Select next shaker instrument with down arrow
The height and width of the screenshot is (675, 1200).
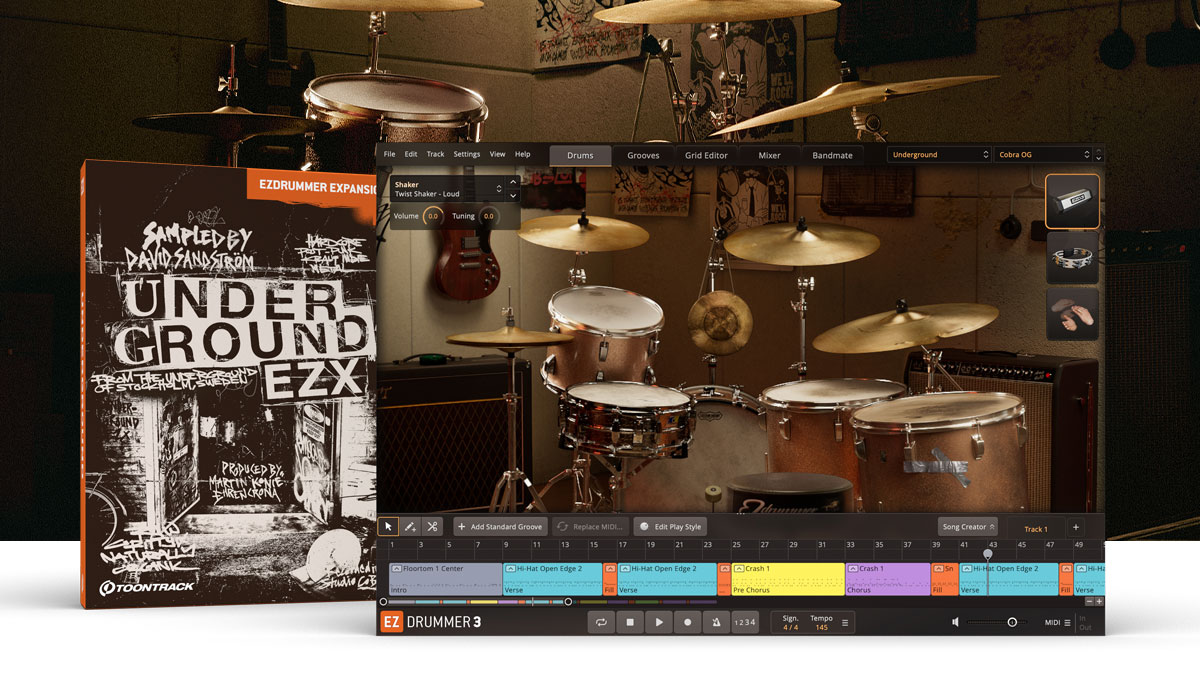[x=513, y=195]
